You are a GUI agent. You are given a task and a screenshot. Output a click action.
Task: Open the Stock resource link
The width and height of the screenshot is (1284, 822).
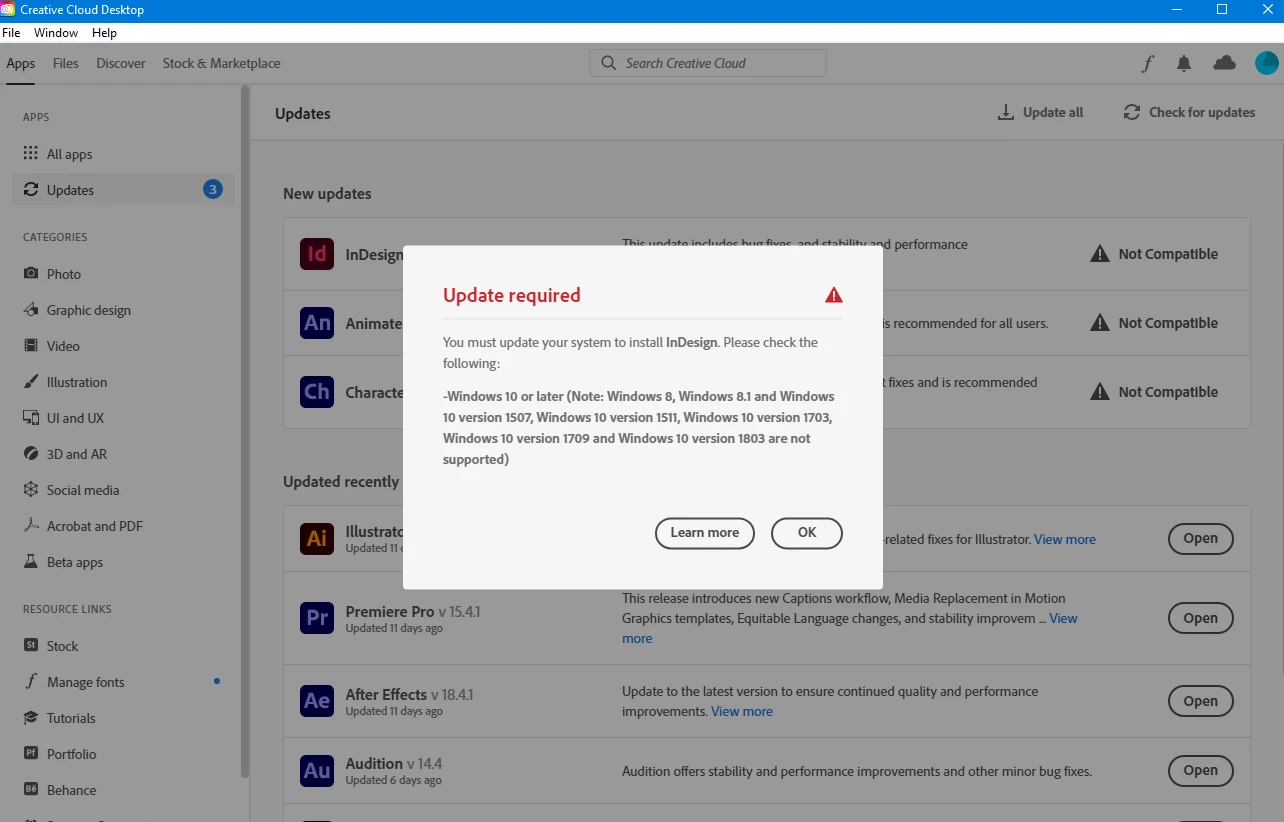pos(123,646)
